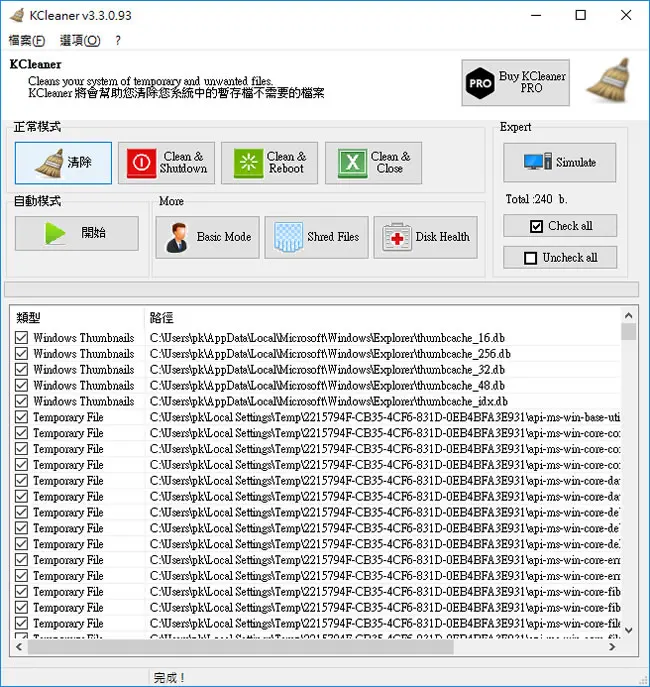Viewport: 650px width, 687px height.
Task: Select the thumbcache_16.db path text
Action: (x=327, y=338)
